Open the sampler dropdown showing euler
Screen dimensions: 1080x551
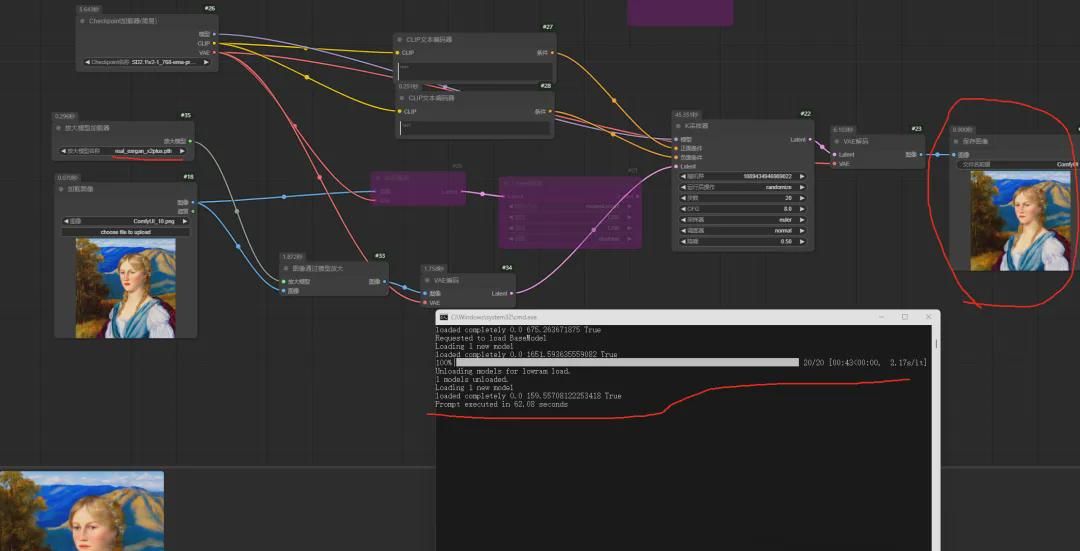743,219
